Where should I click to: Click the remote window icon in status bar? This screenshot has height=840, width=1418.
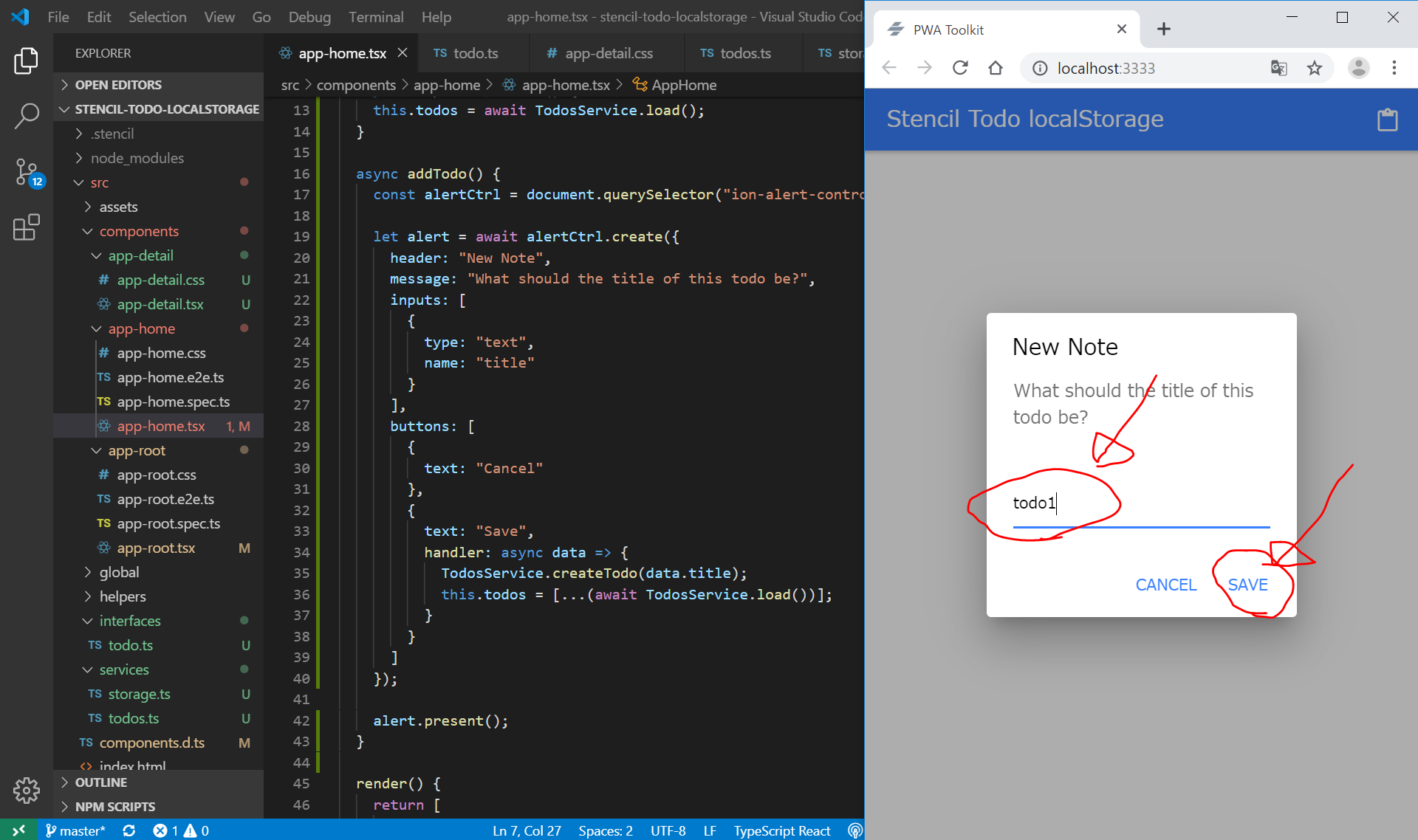[x=18, y=830]
